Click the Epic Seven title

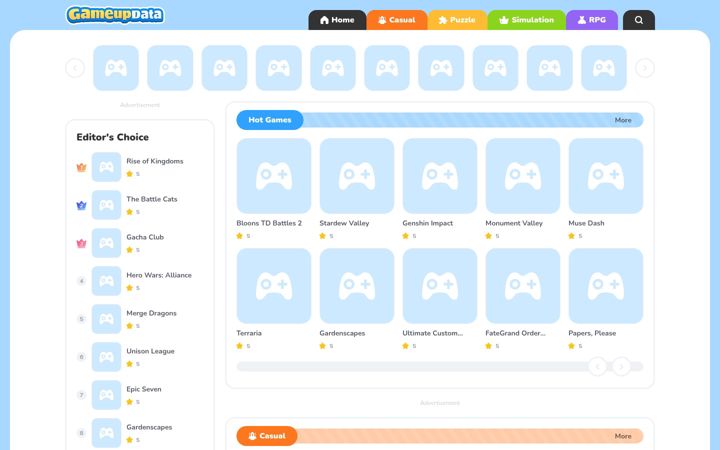coord(144,389)
